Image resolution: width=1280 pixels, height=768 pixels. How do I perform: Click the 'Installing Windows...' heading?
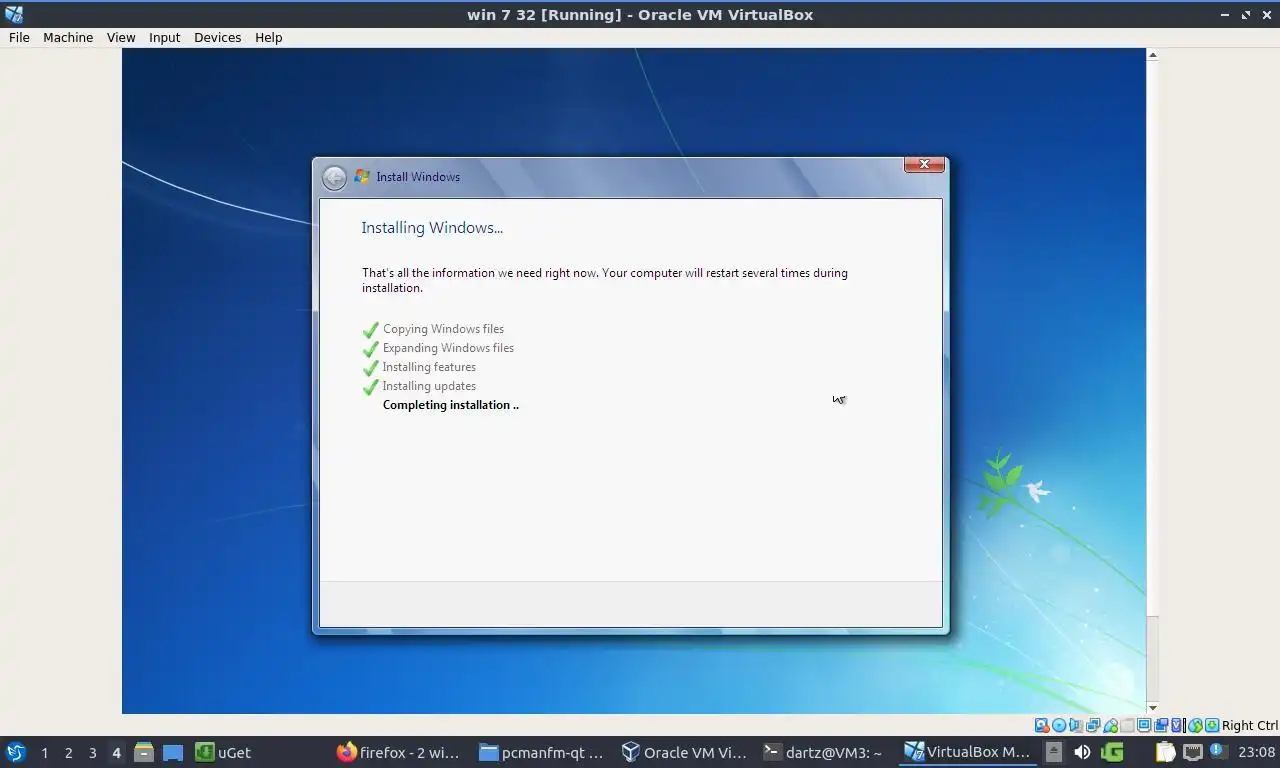[x=432, y=228]
